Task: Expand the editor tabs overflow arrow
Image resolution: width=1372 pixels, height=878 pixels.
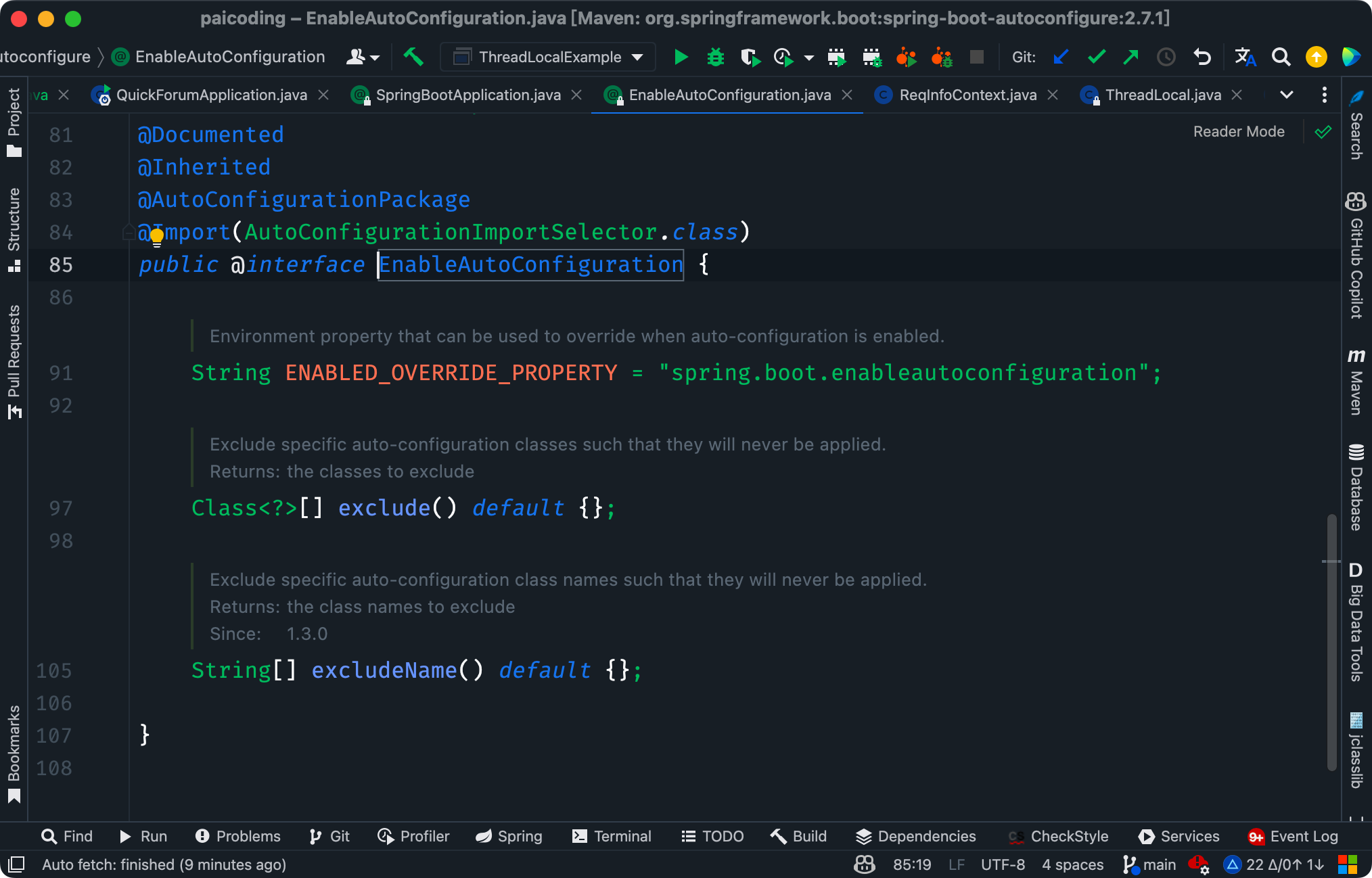Action: pos(1286,94)
